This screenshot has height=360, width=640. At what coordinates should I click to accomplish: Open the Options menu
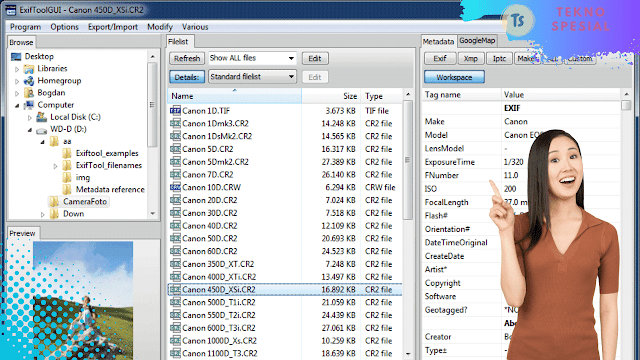click(x=64, y=27)
